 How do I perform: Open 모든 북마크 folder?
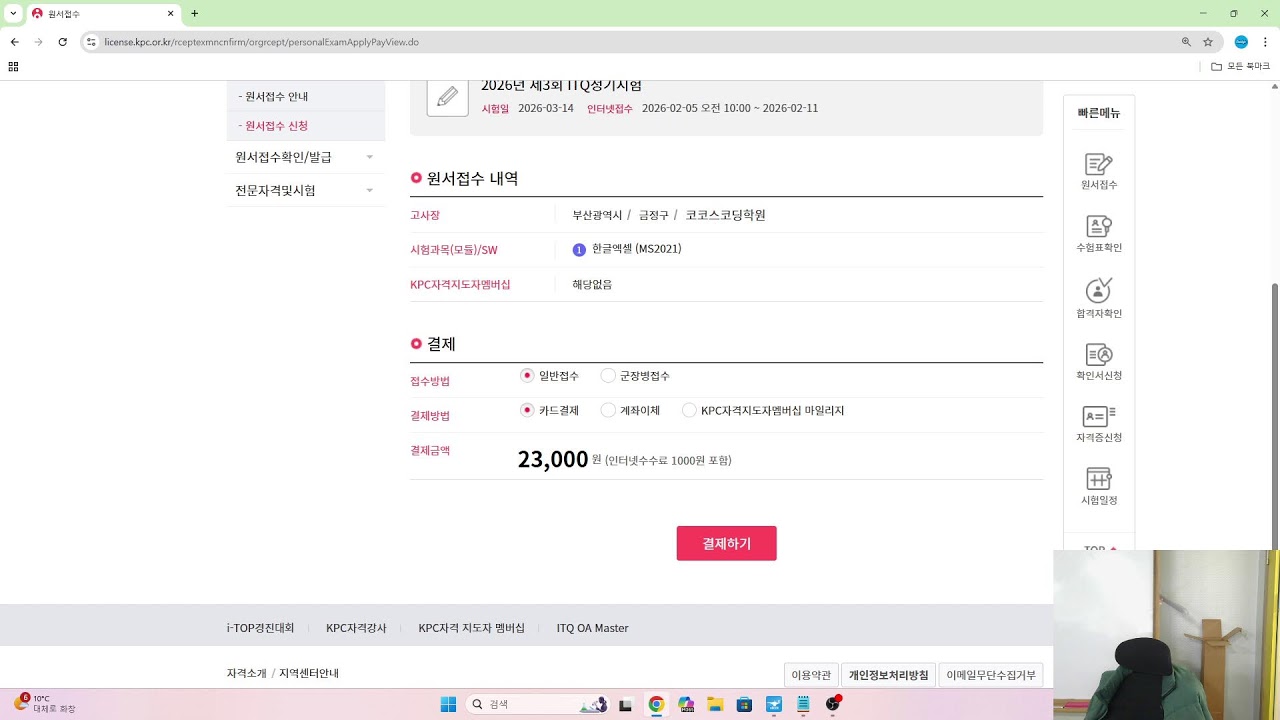pyautogui.click(x=1240, y=66)
